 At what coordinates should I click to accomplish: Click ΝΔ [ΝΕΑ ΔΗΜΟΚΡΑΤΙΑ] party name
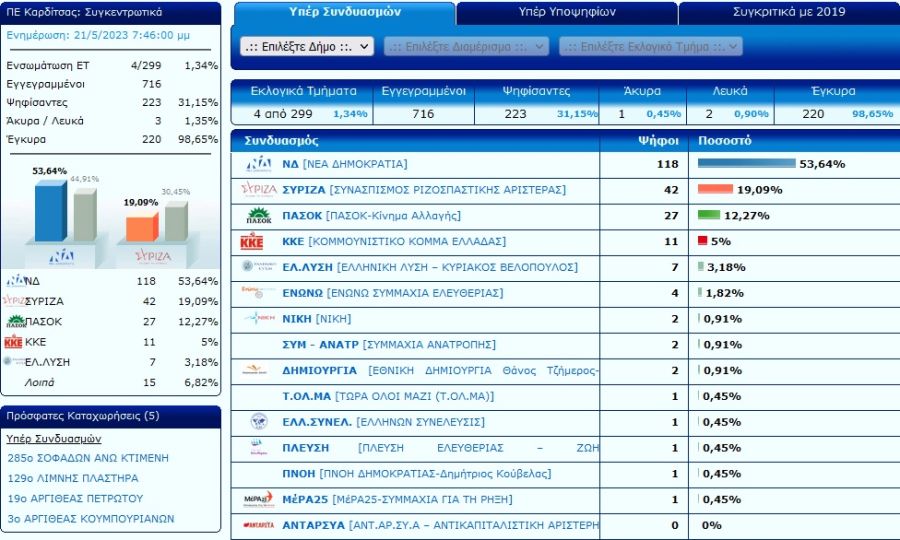coord(344,164)
